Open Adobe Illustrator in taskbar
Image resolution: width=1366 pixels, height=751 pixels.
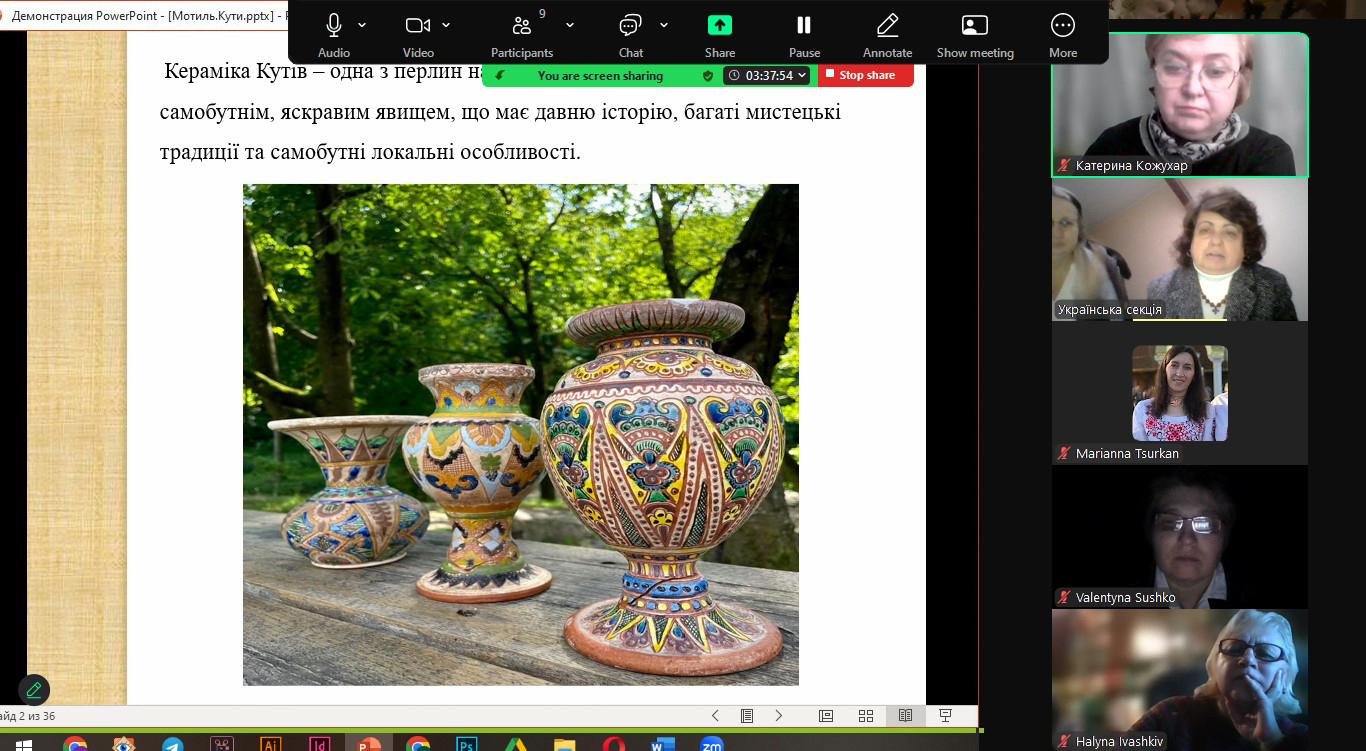(270, 744)
